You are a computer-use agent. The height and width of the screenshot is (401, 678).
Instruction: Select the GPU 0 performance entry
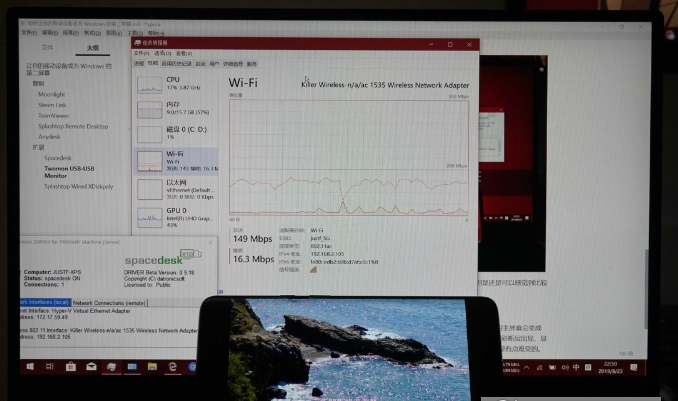click(176, 217)
